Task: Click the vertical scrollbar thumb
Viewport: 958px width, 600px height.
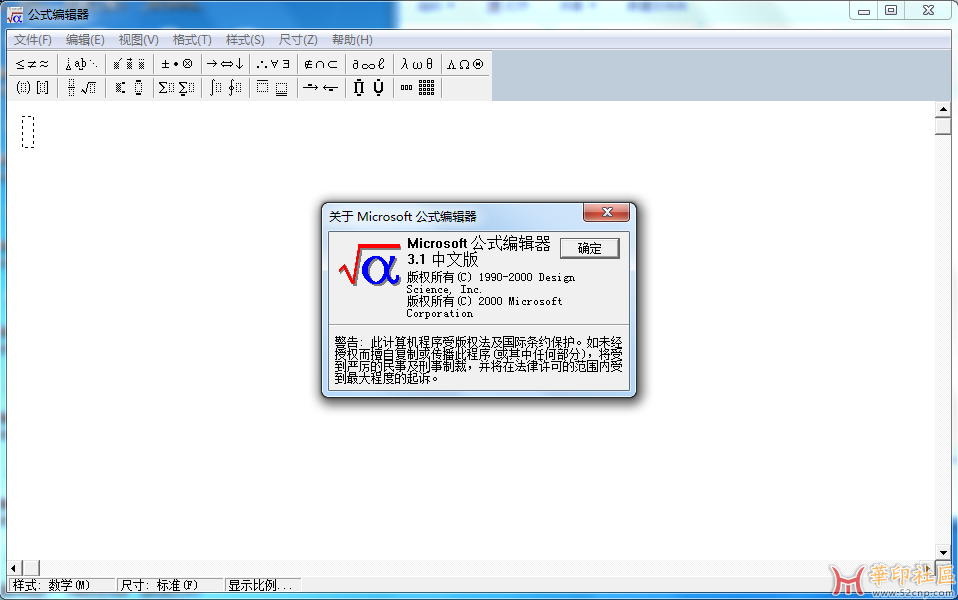Action: tap(943, 126)
